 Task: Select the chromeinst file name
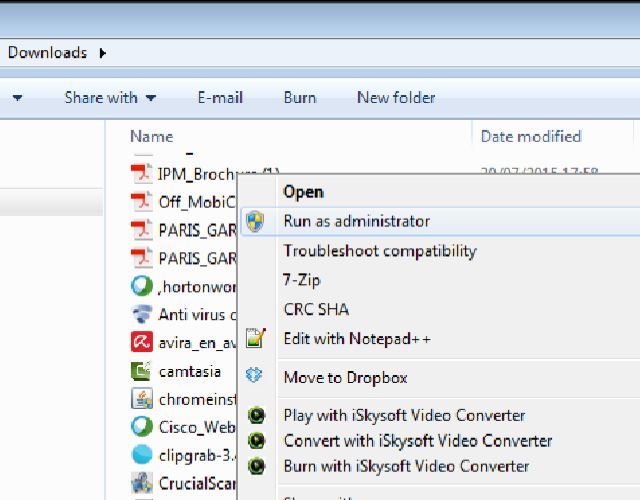(x=197, y=400)
